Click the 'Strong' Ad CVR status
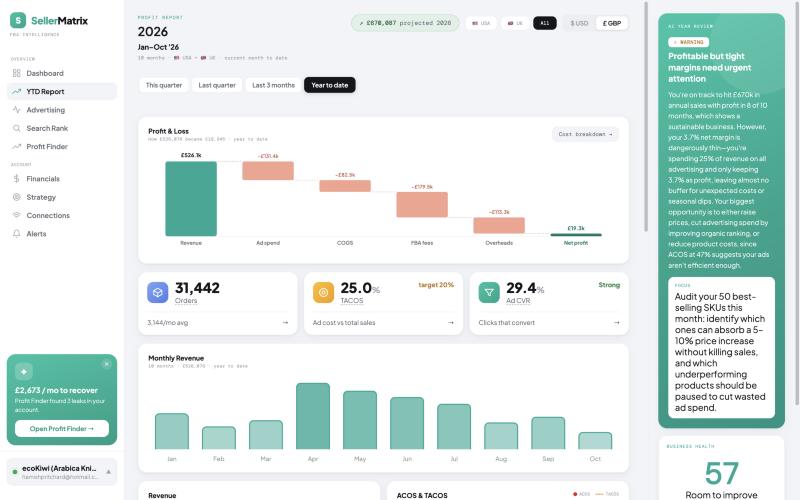800x500 pixels. click(x=609, y=285)
